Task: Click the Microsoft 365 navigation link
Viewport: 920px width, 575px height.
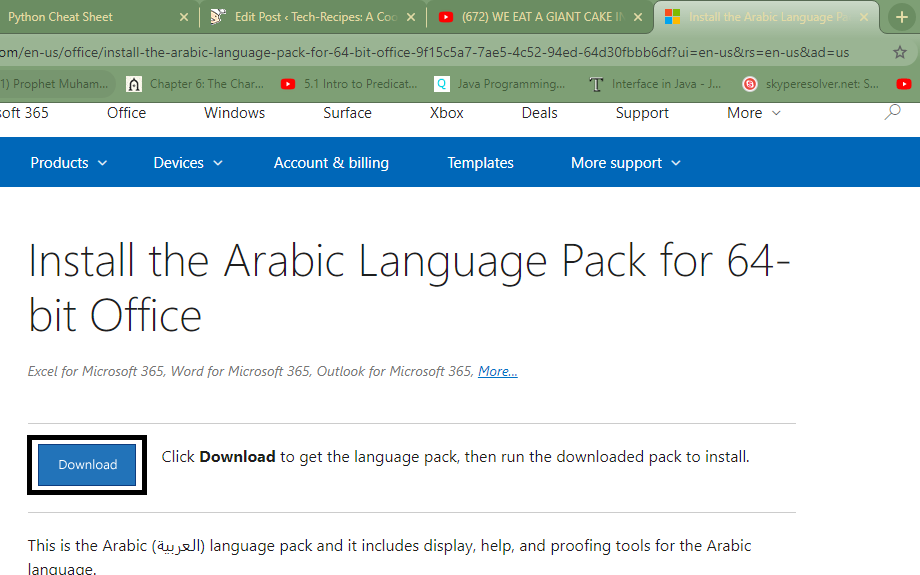Action: 24,113
